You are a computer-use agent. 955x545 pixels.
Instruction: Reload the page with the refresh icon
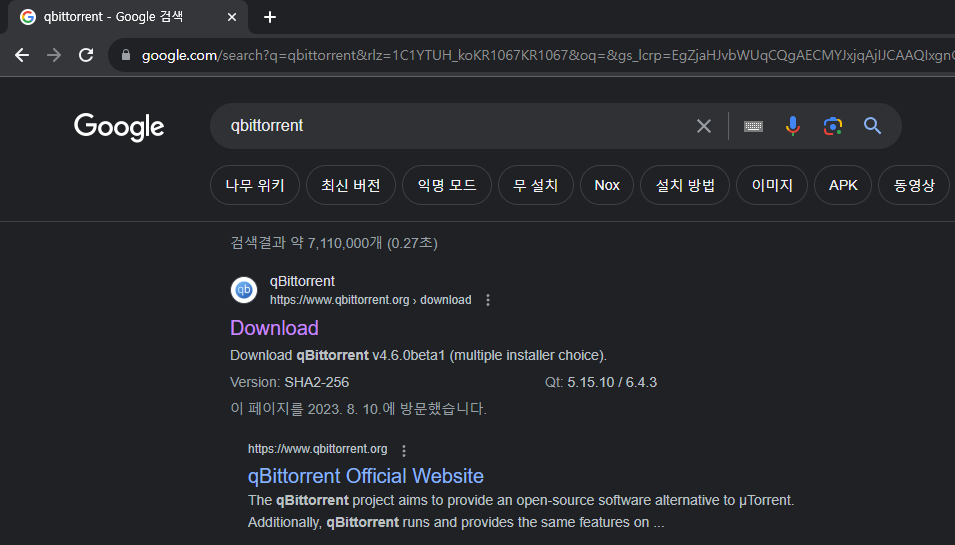click(86, 55)
